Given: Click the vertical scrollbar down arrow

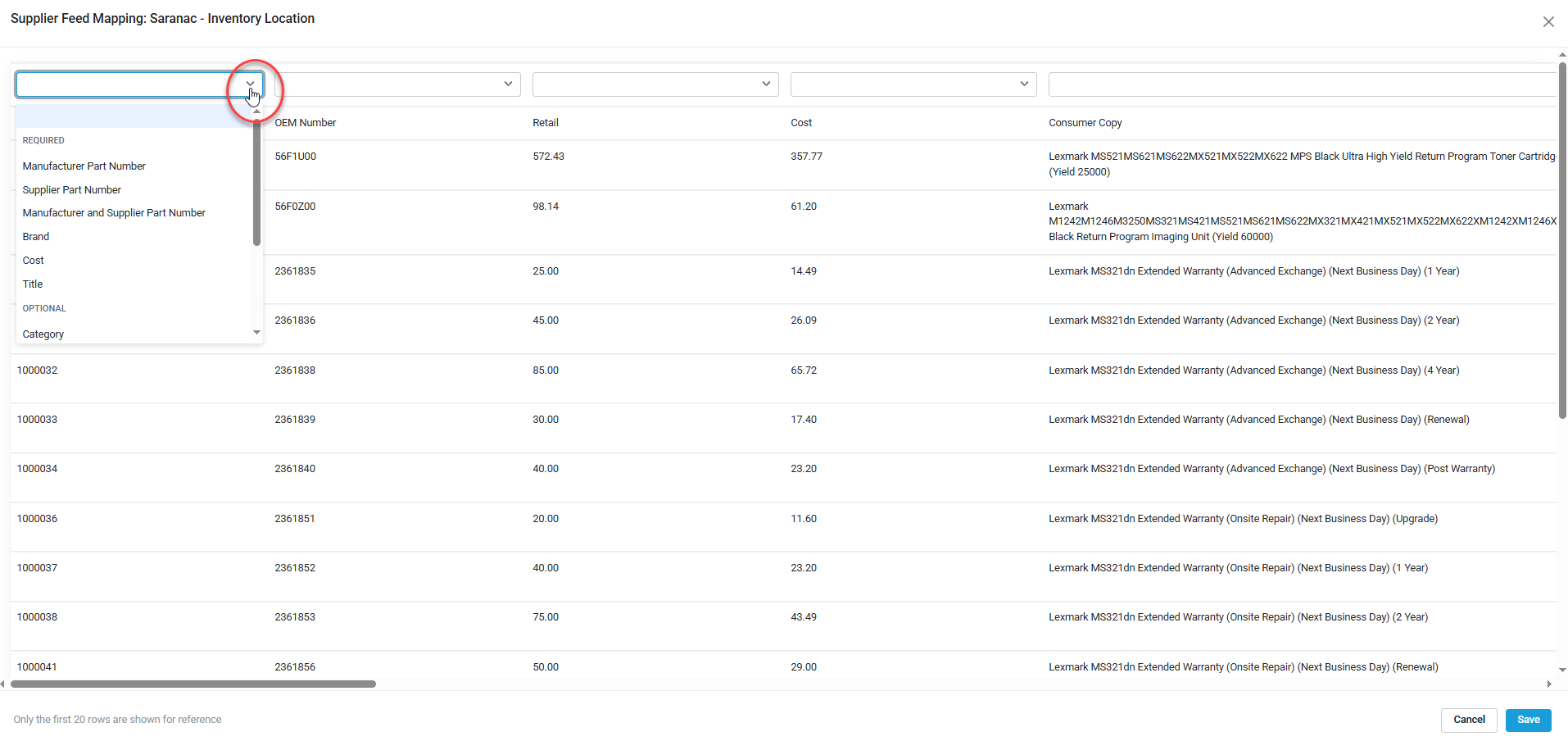Looking at the screenshot, I should (x=1562, y=670).
